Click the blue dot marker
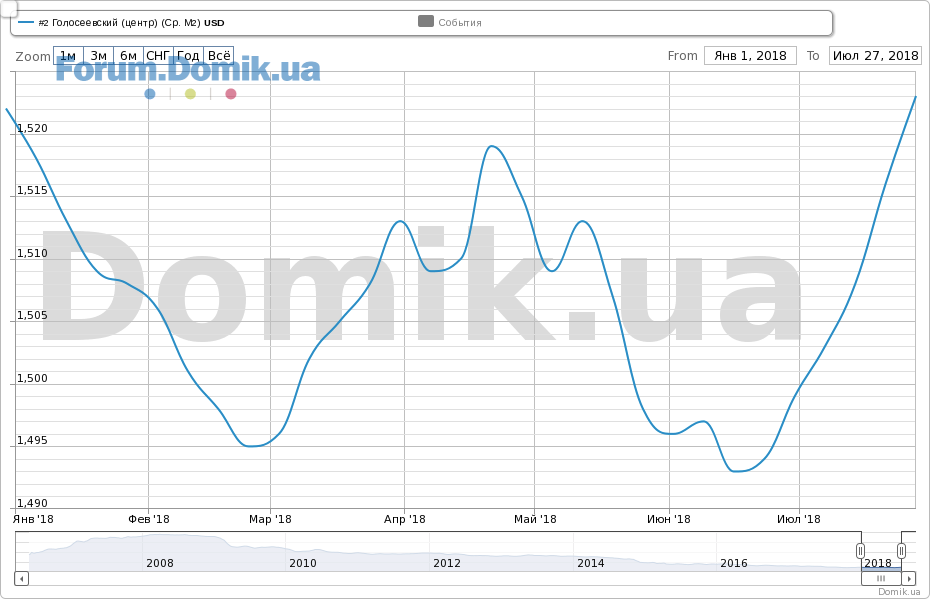Viewport: 931px width, 600px height. 150,94
